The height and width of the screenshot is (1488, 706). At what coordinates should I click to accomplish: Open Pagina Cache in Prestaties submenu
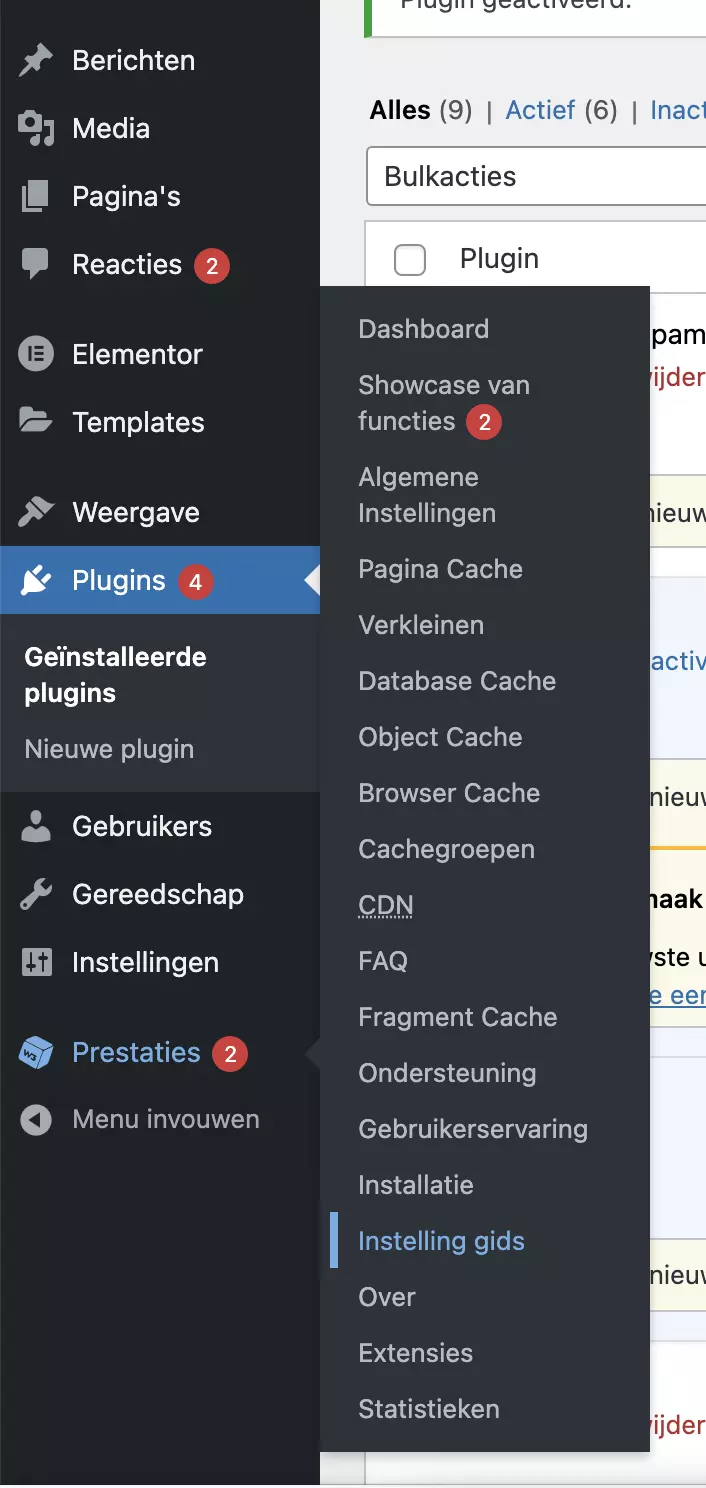tap(441, 569)
